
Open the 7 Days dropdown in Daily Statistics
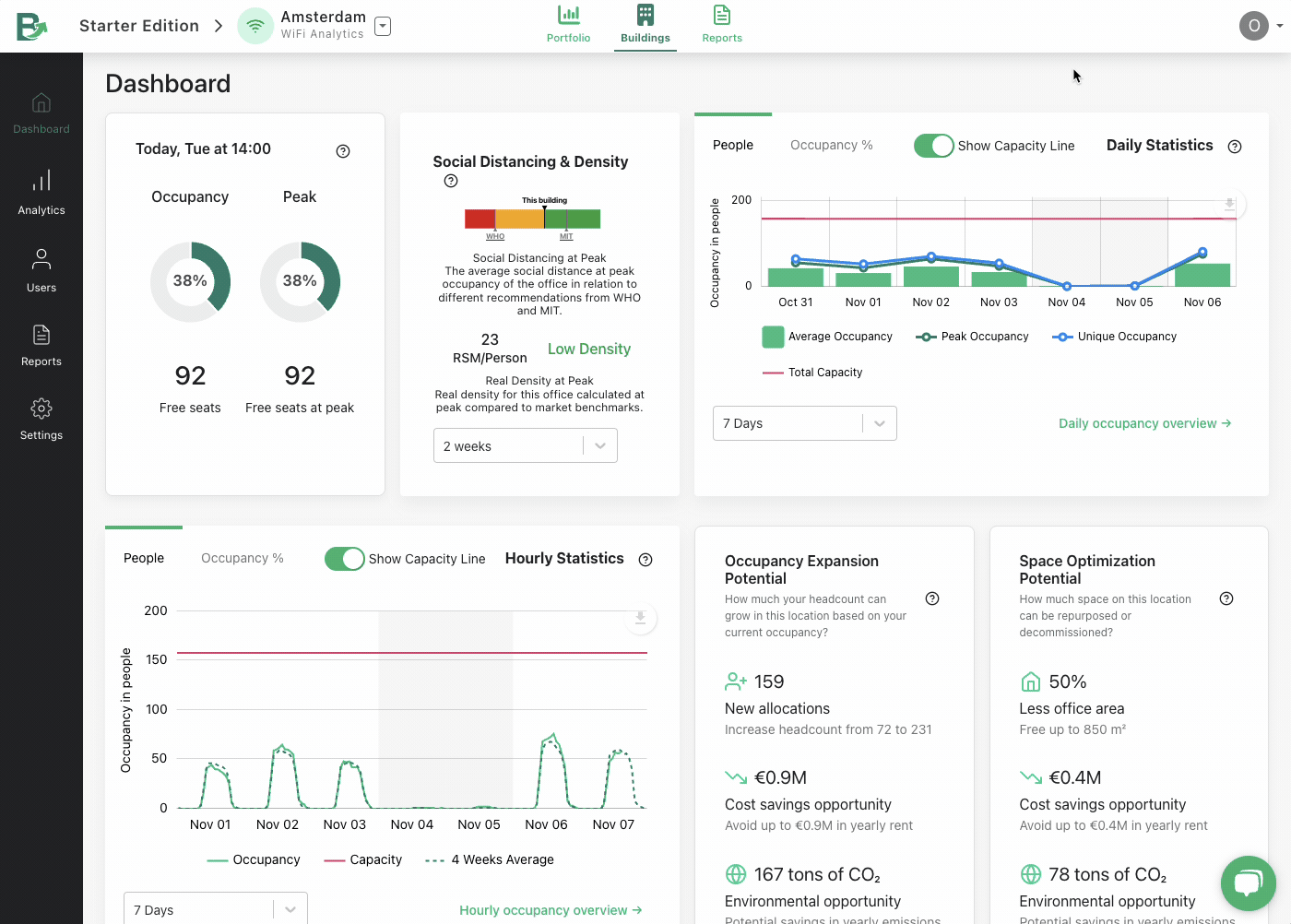804,423
